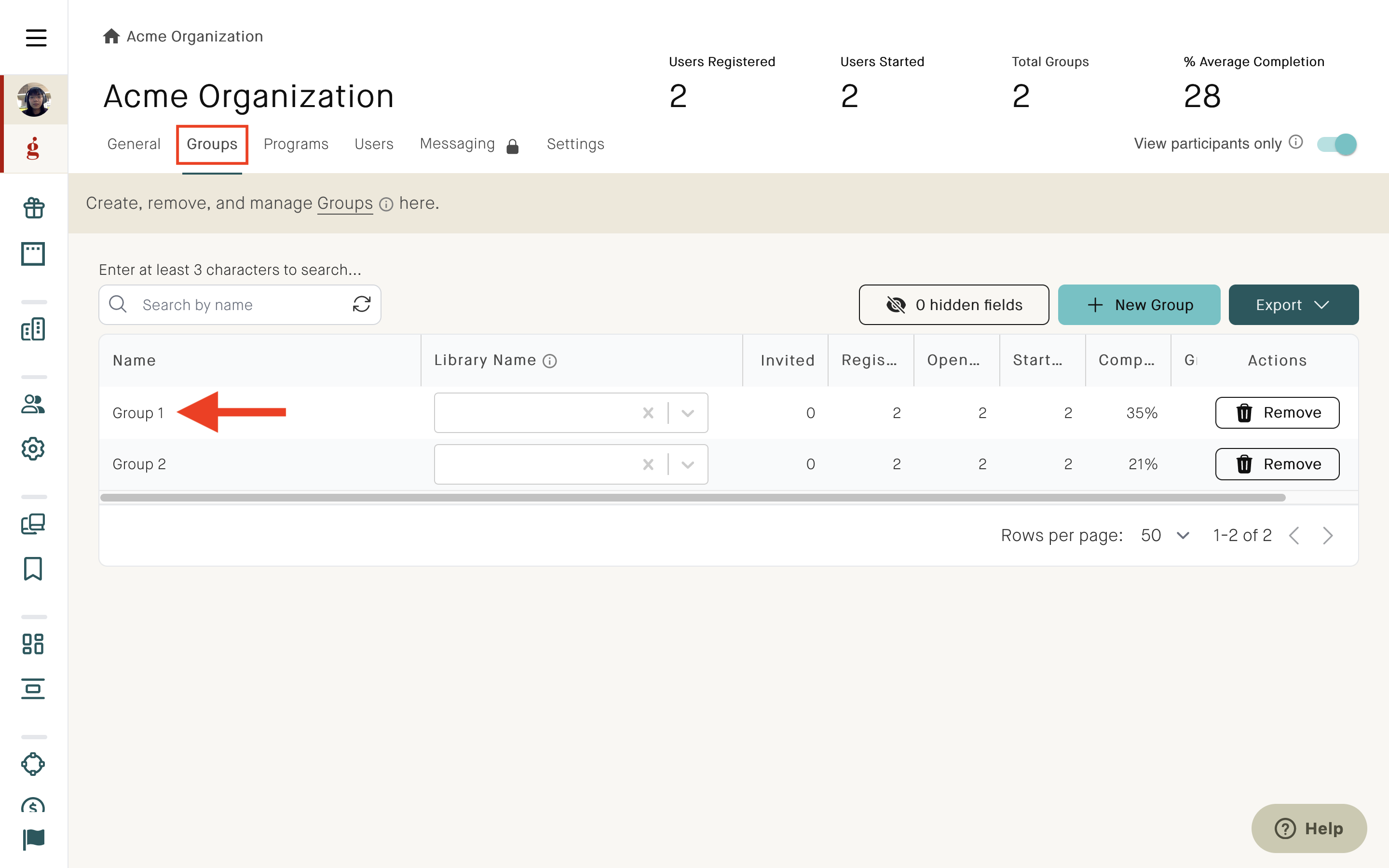Open the users group sidebar icon
This screenshot has width=1389, height=868.
(x=33, y=404)
